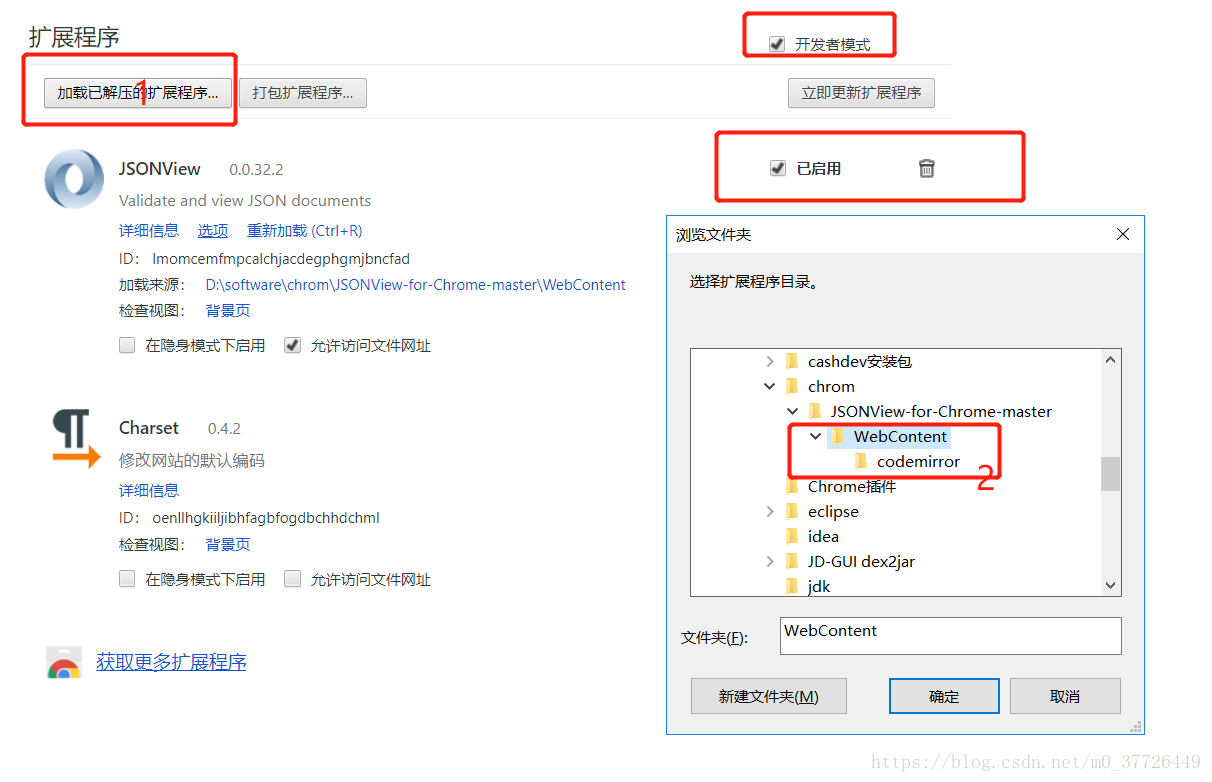Click Charset version 0.4.2 text

pos(224,429)
